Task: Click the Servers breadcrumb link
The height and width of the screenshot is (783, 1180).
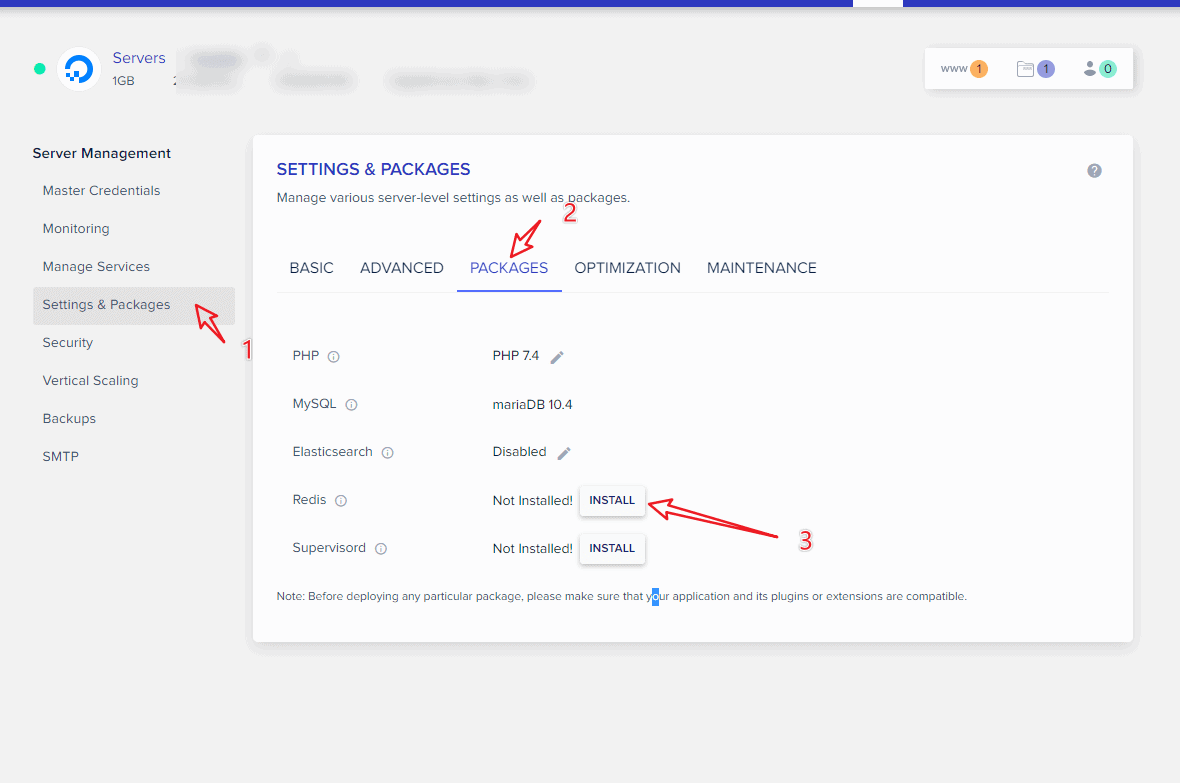Action: (x=139, y=58)
